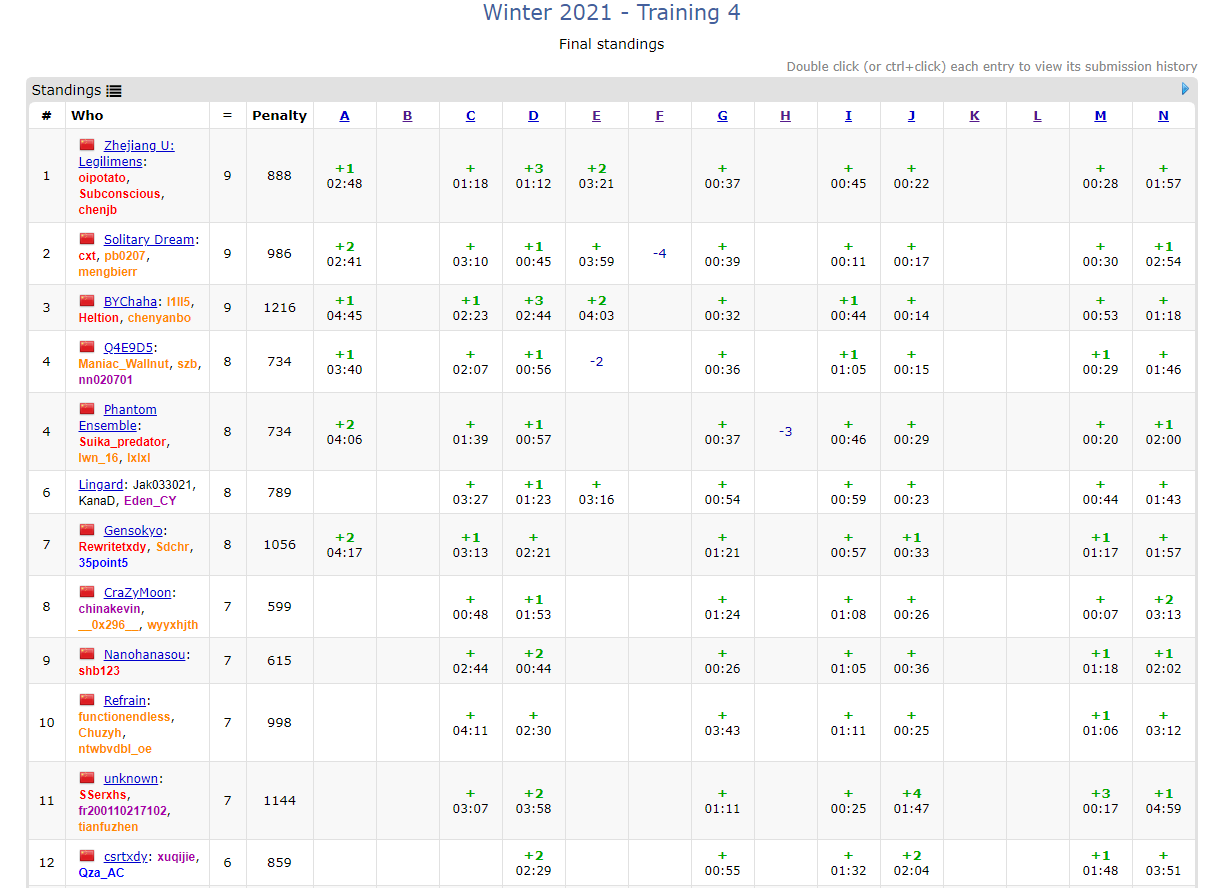Open problem A from the column header
Screen dimensions: 1205x888
[x=344, y=115]
